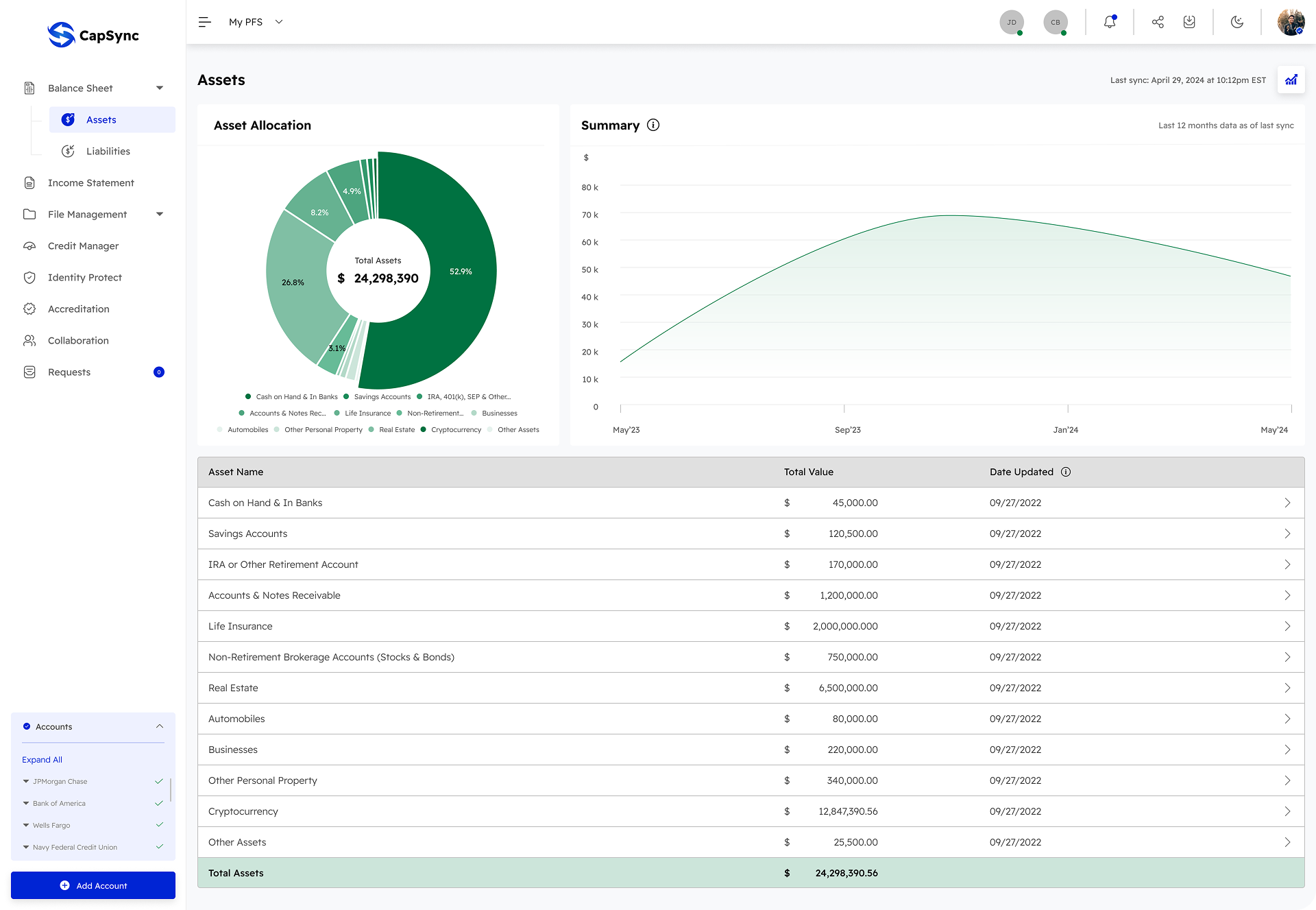Click the 26.8% donut chart slice
This screenshot has height=910, width=1316.
[293, 283]
